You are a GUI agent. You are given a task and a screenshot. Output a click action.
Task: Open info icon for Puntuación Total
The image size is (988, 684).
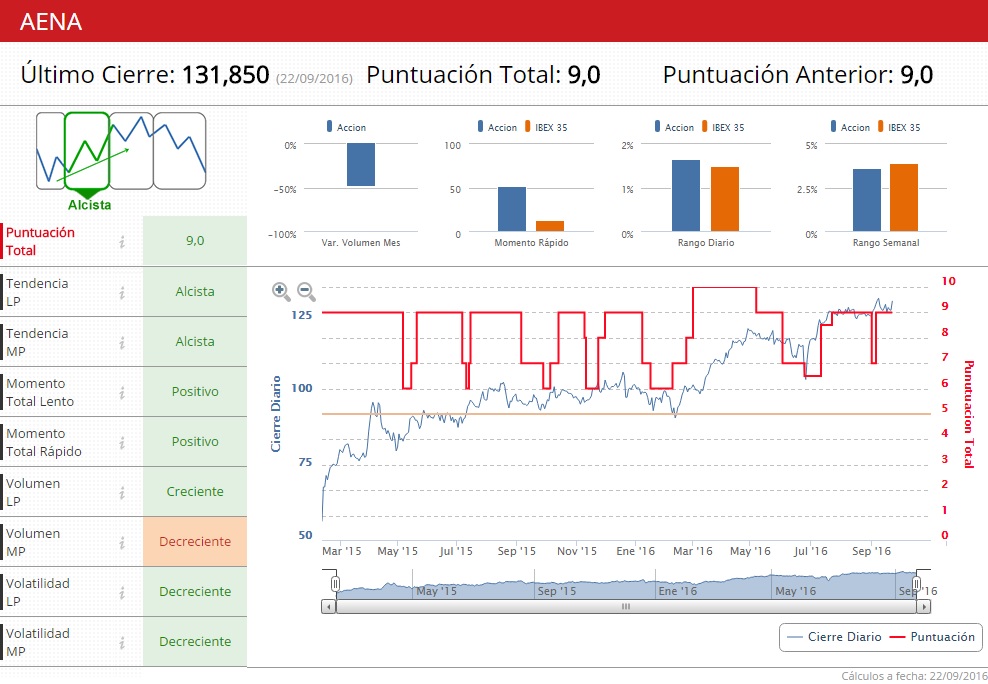[x=122, y=241]
